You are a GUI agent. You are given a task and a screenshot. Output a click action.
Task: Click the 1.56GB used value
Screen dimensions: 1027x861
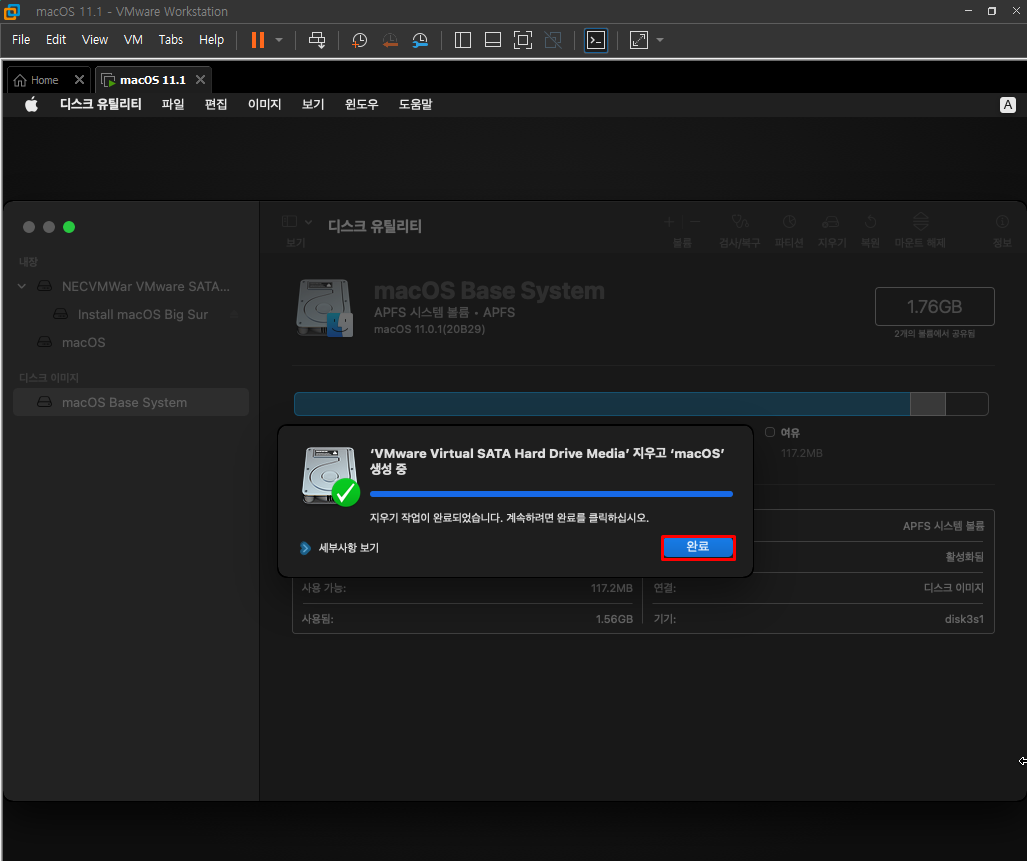pos(614,619)
